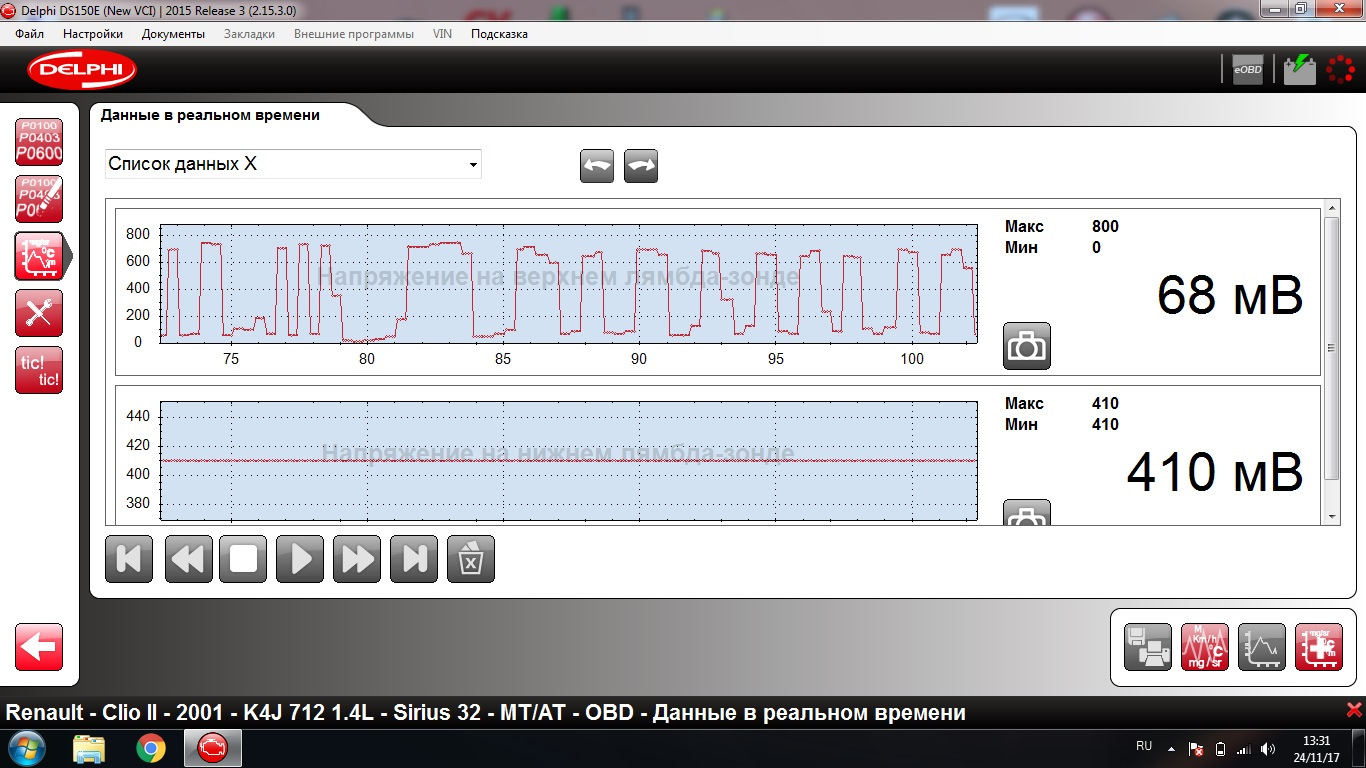1366x768 pixels.
Task: Open the read fault codes icon
Action: [x=39, y=142]
